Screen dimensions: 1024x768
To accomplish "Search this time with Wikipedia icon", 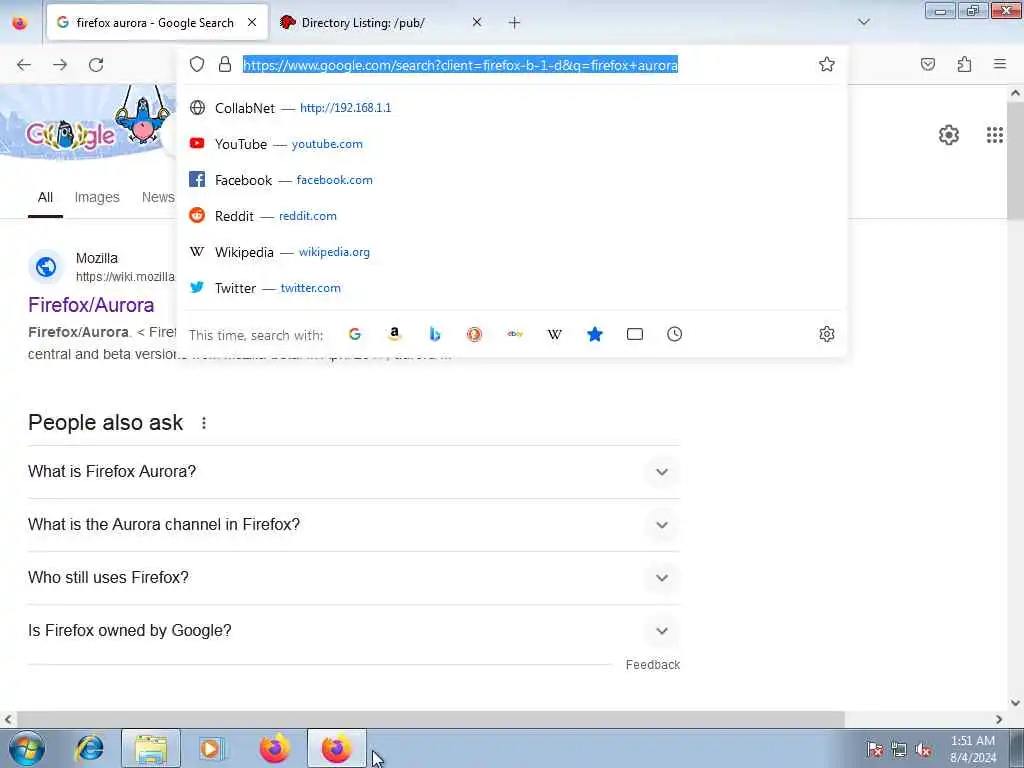I will (x=554, y=334).
